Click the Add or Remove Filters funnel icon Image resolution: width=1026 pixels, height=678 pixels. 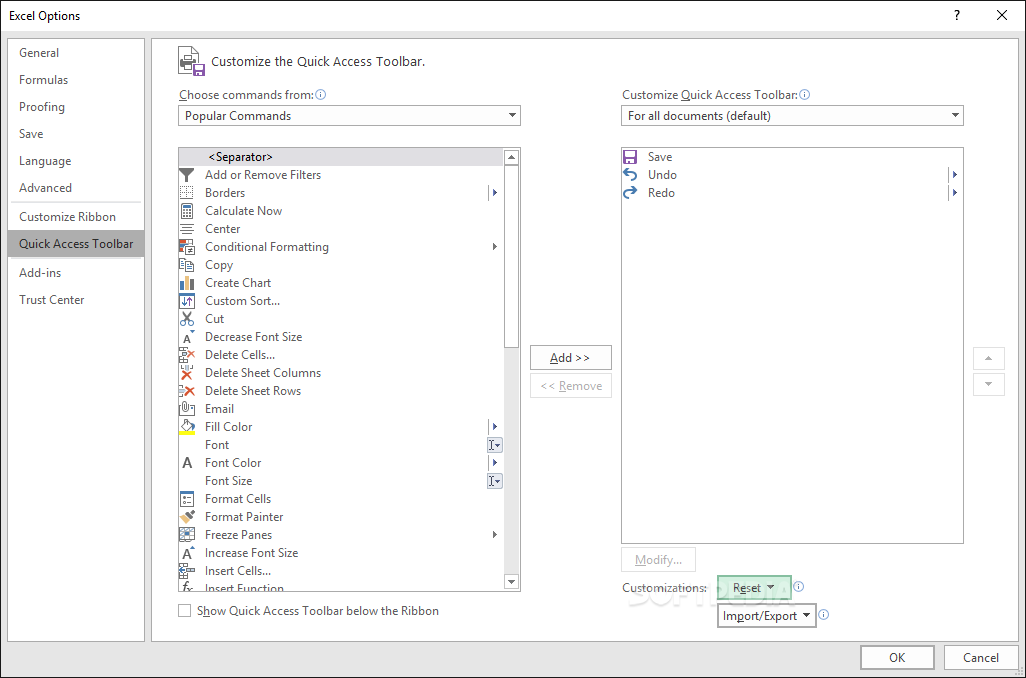click(x=187, y=175)
